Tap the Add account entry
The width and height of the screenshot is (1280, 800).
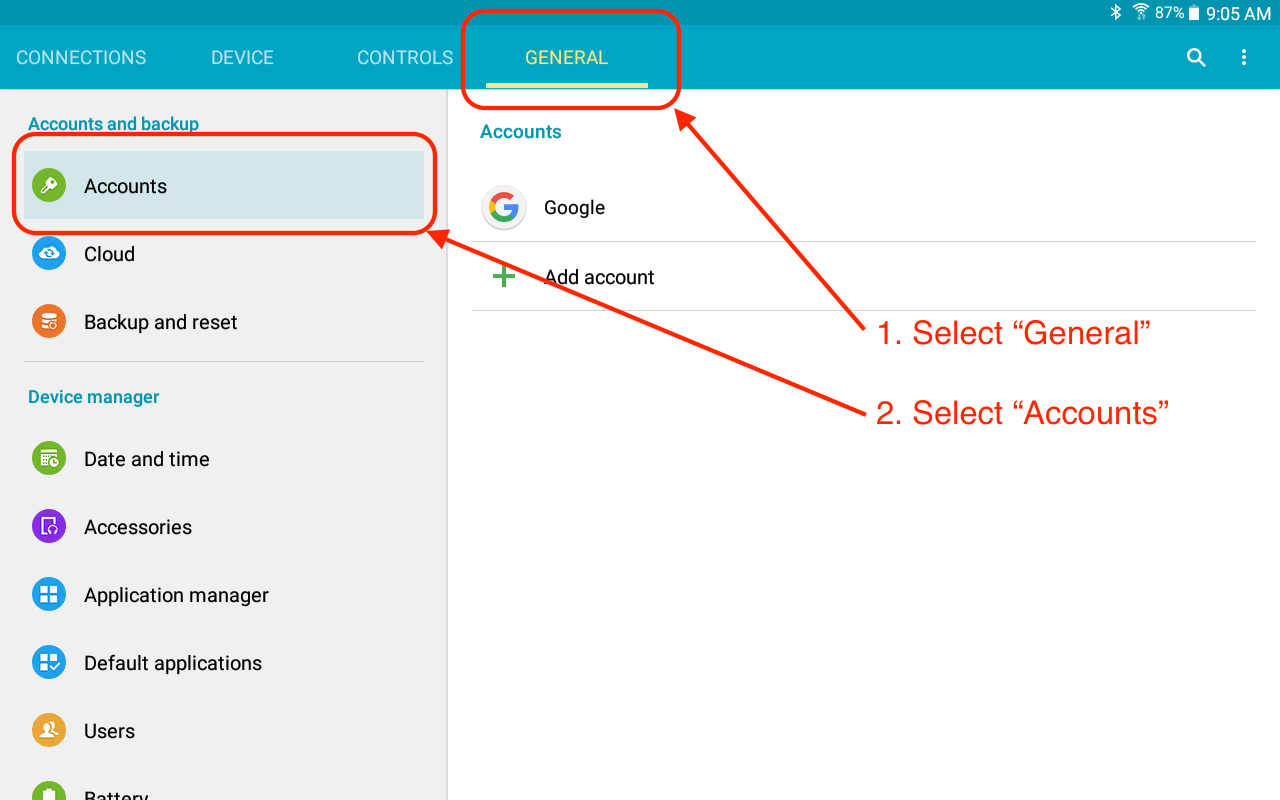coord(598,276)
